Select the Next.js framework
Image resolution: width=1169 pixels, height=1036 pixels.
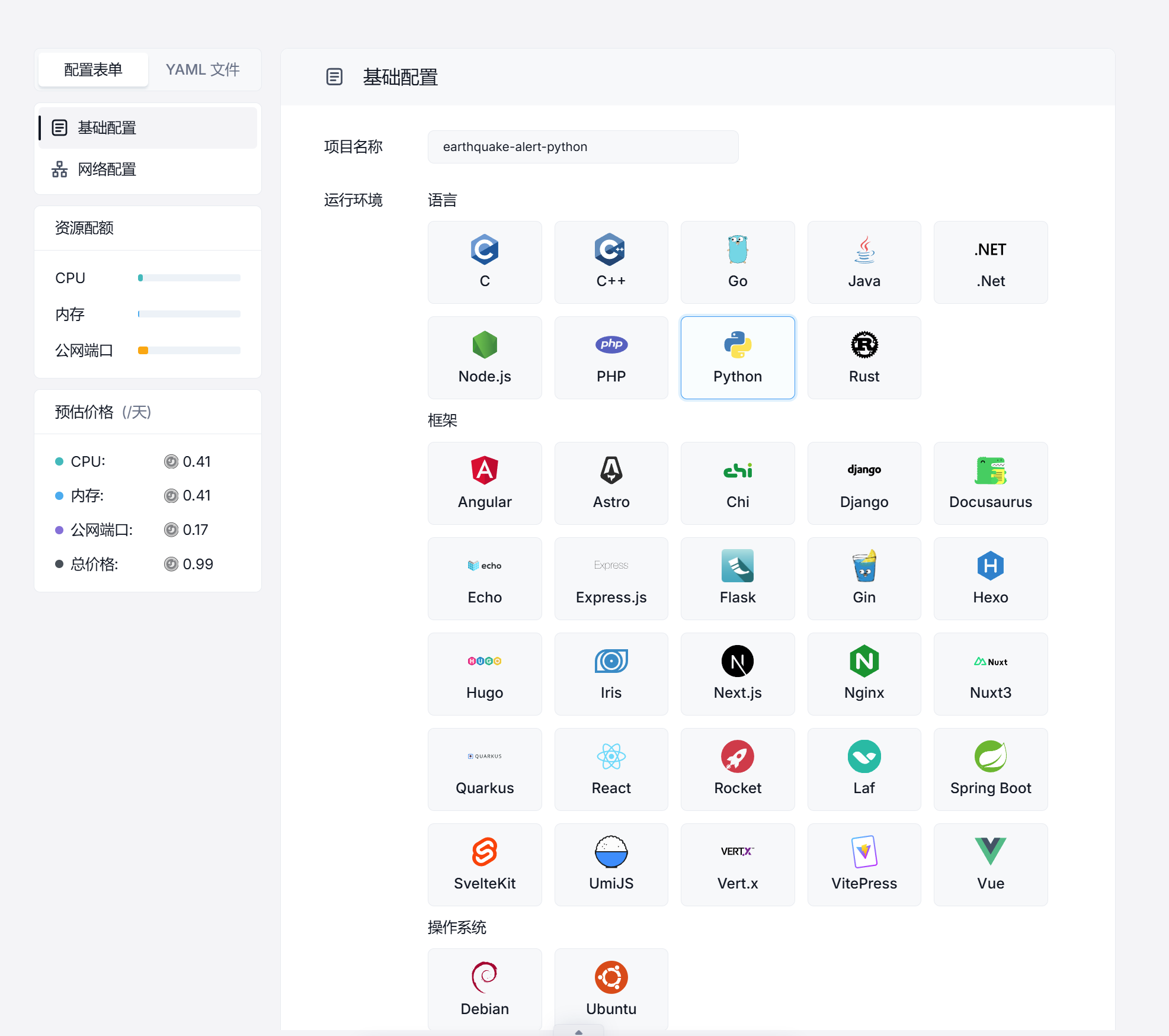click(738, 674)
